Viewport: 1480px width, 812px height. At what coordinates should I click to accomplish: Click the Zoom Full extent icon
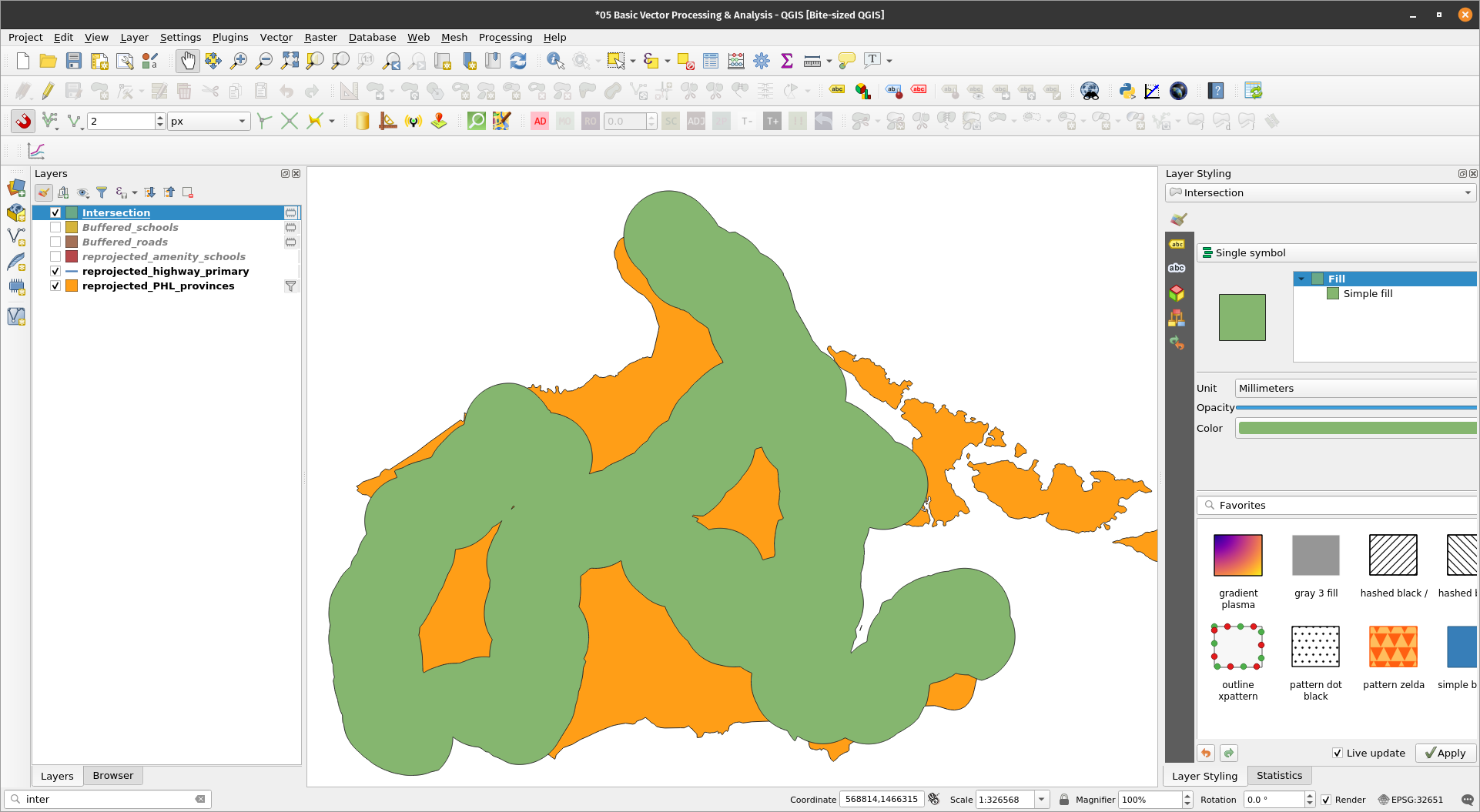pos(290,61)
